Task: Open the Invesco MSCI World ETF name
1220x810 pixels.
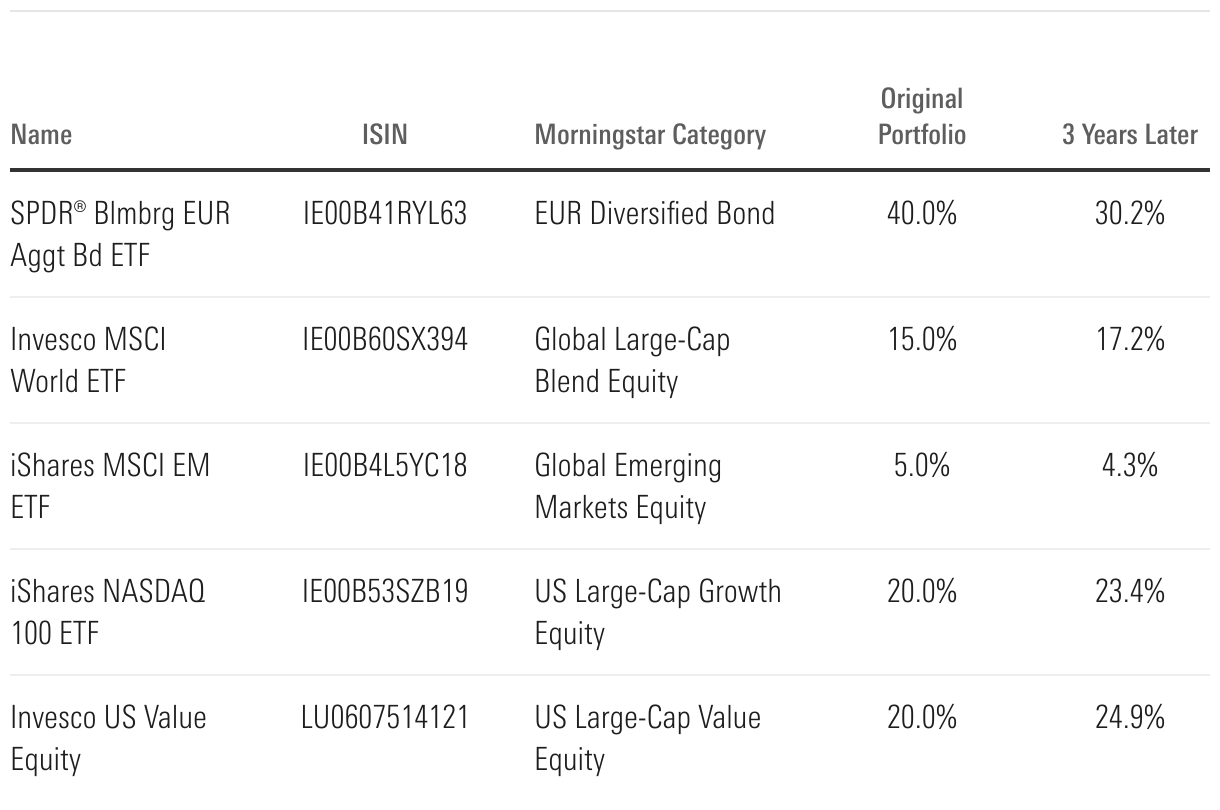Action: (89, 360)
